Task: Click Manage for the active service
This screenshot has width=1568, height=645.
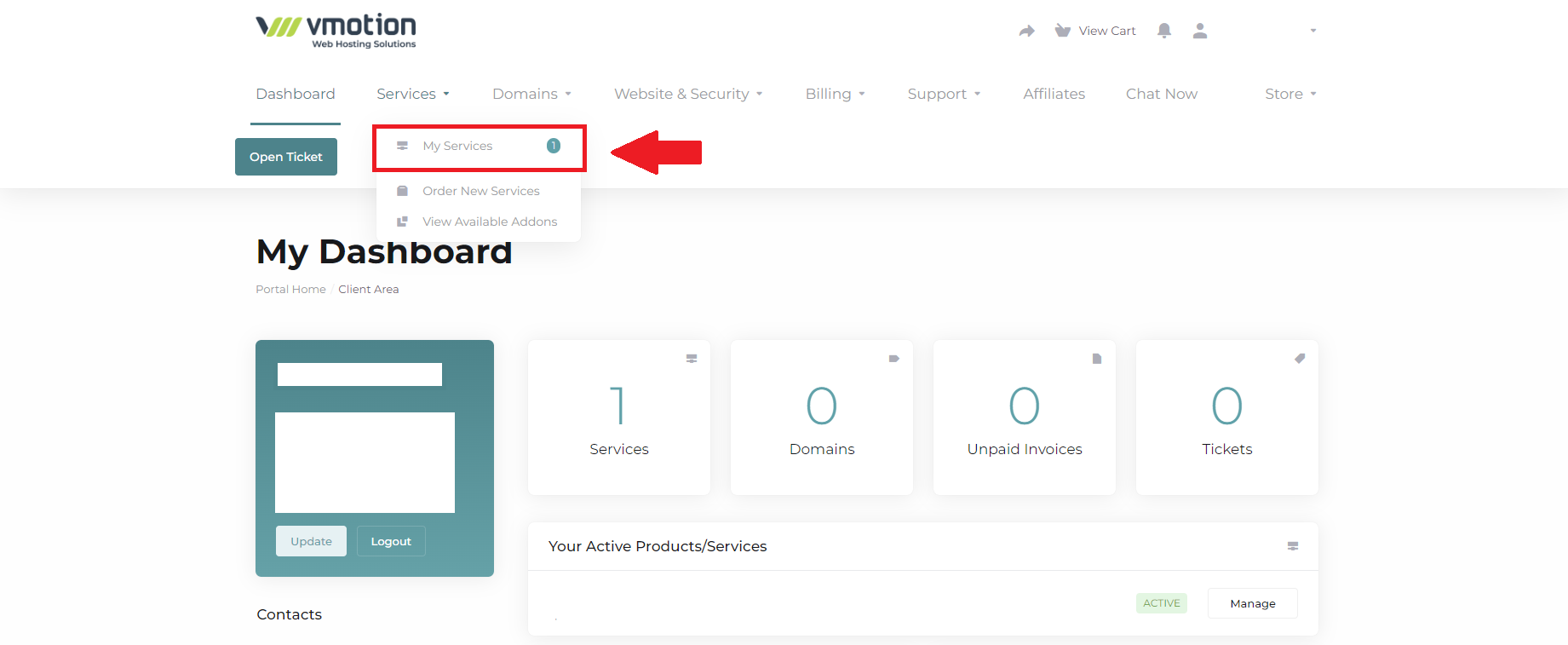Action: point(1253,603)
